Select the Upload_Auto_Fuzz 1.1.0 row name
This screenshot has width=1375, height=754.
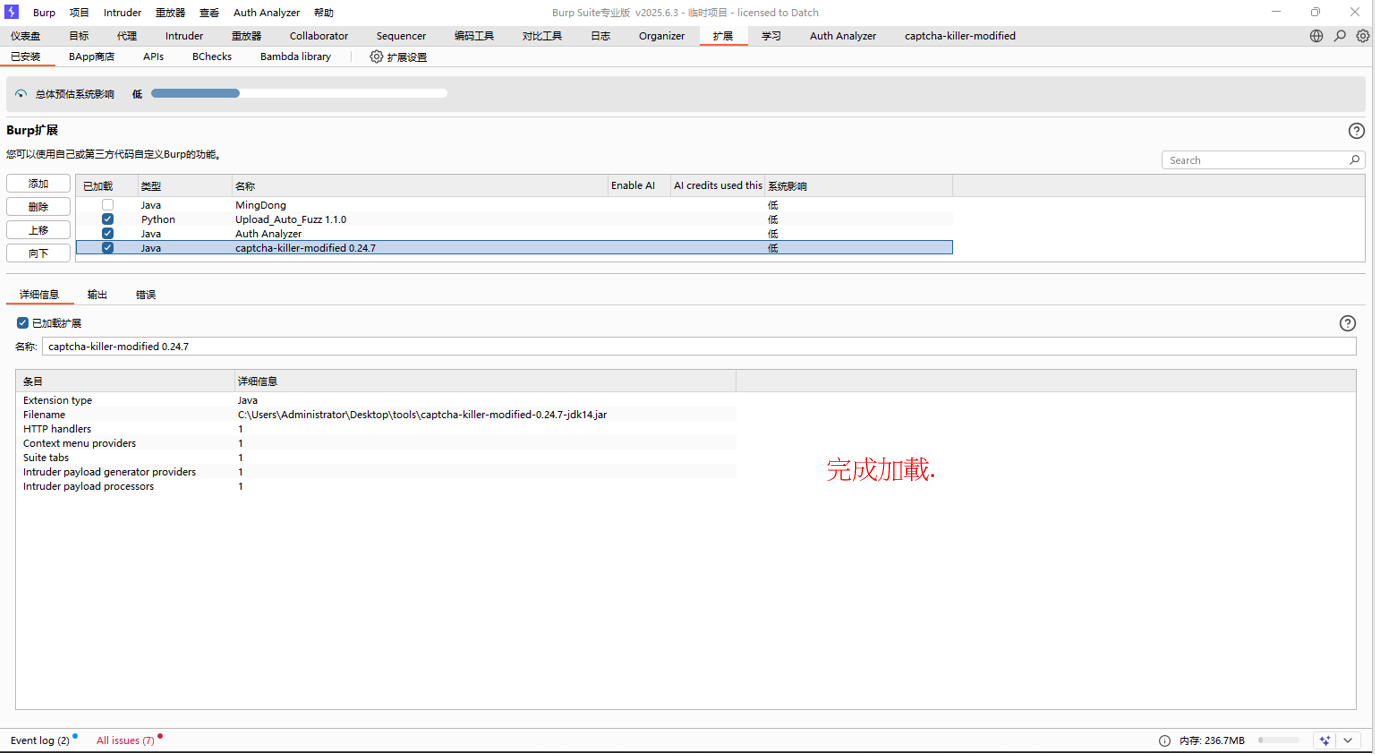pyautogui.click(x=291, y=219)
